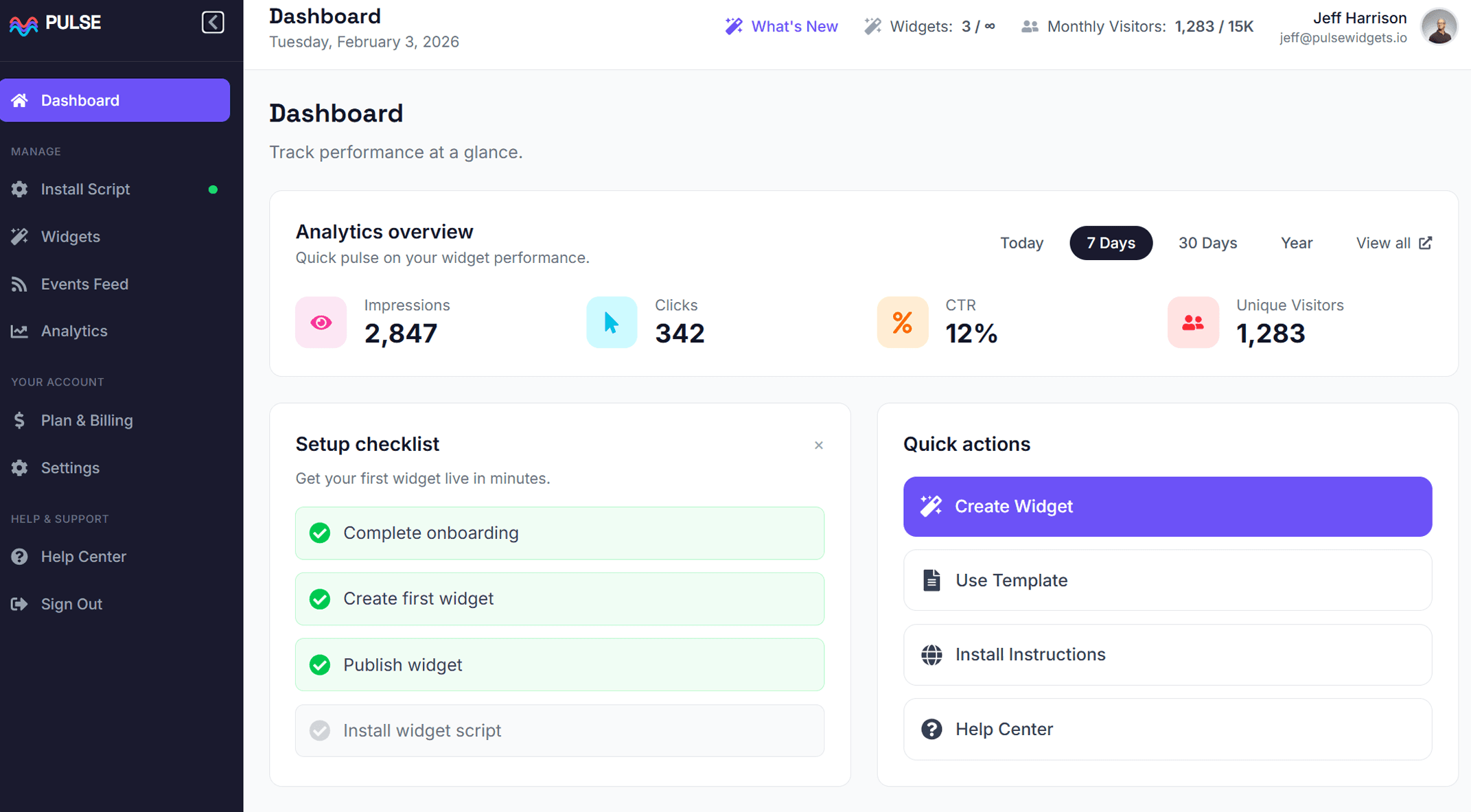Click the Sign Out exit icon

pos(19,604)
